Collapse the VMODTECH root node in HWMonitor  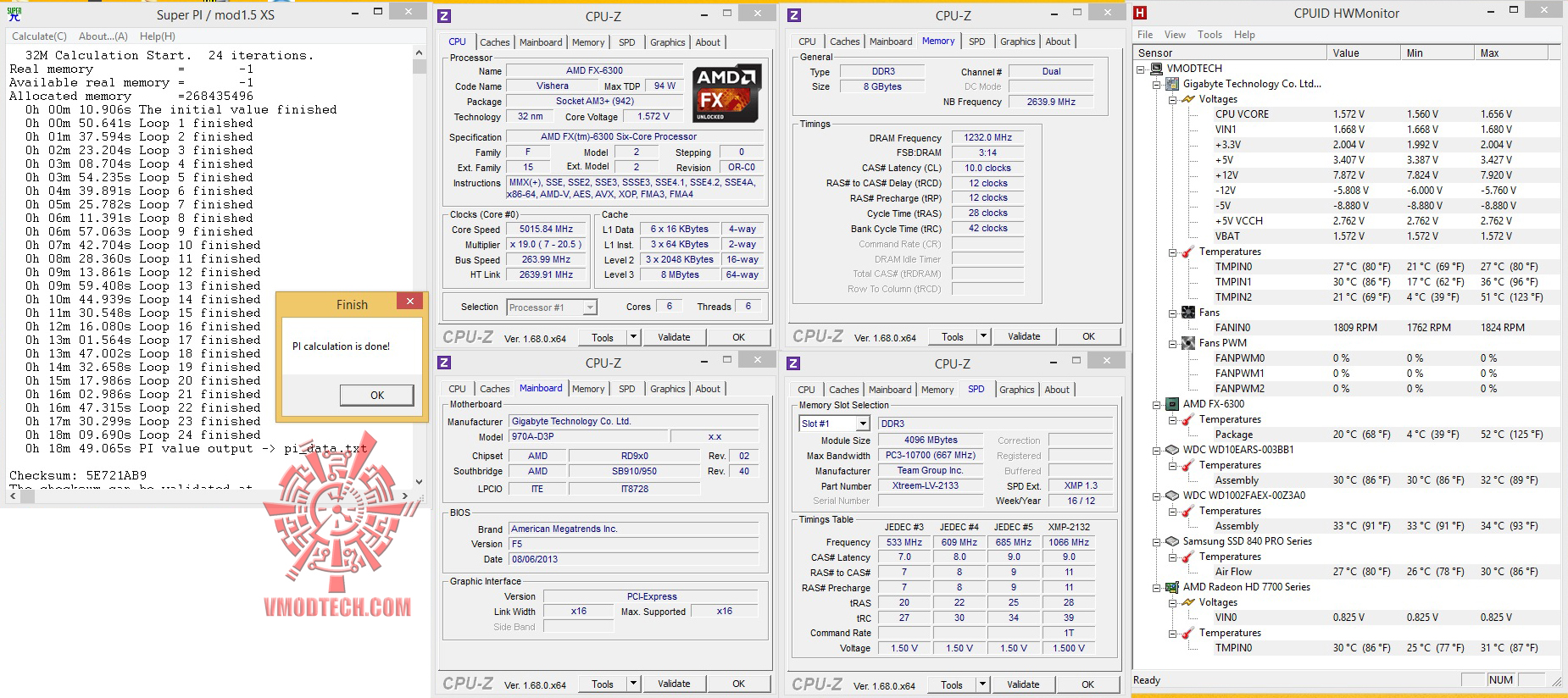(1141, 69)
